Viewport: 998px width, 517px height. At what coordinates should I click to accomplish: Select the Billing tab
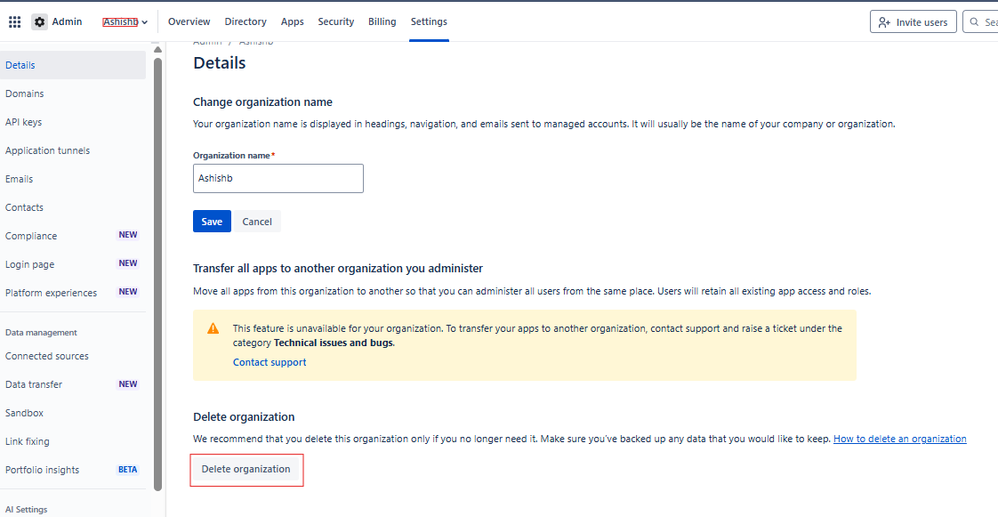click(x=382, y=22)
